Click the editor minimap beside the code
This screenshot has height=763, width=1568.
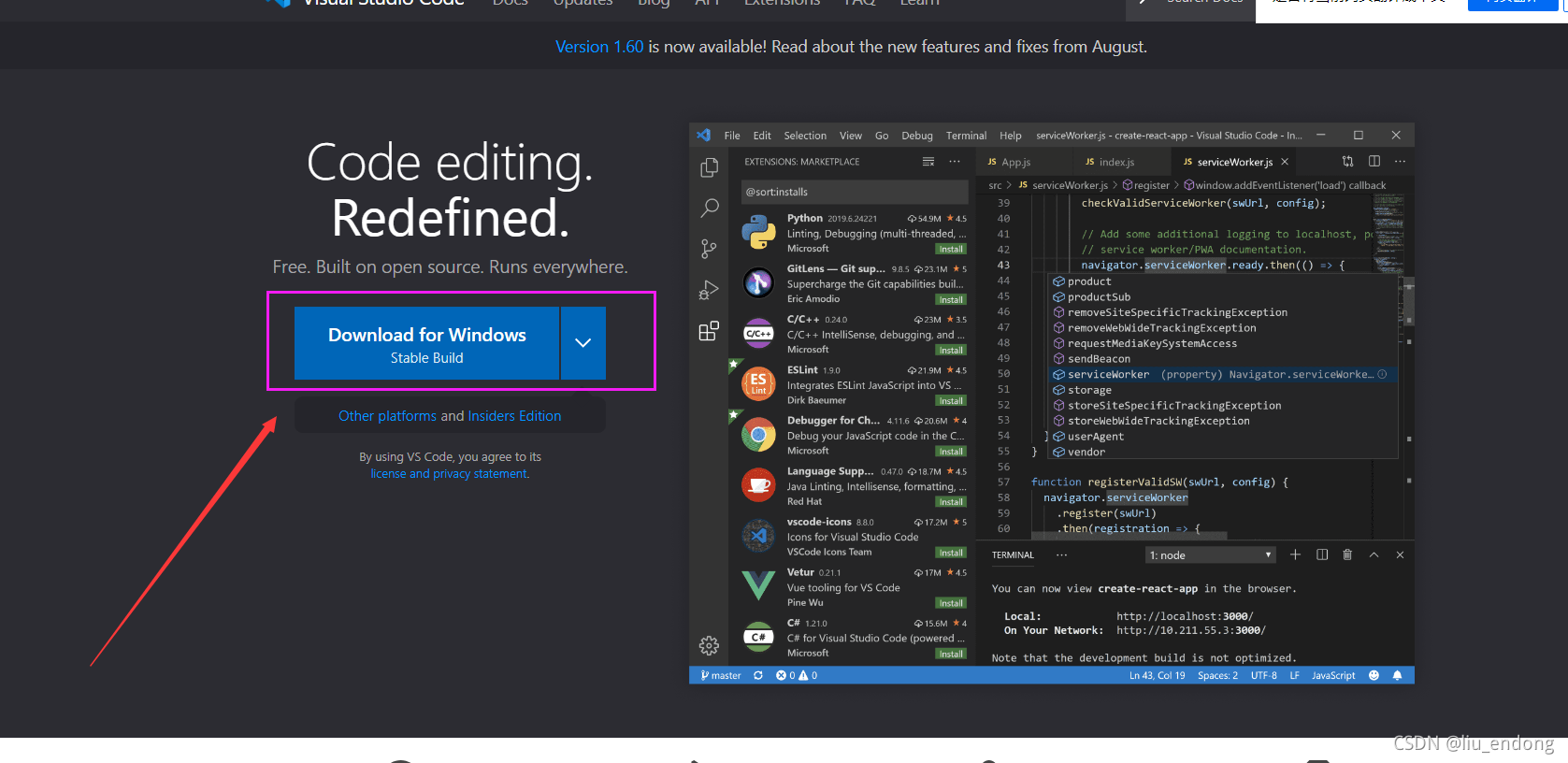coord(1387,234)
